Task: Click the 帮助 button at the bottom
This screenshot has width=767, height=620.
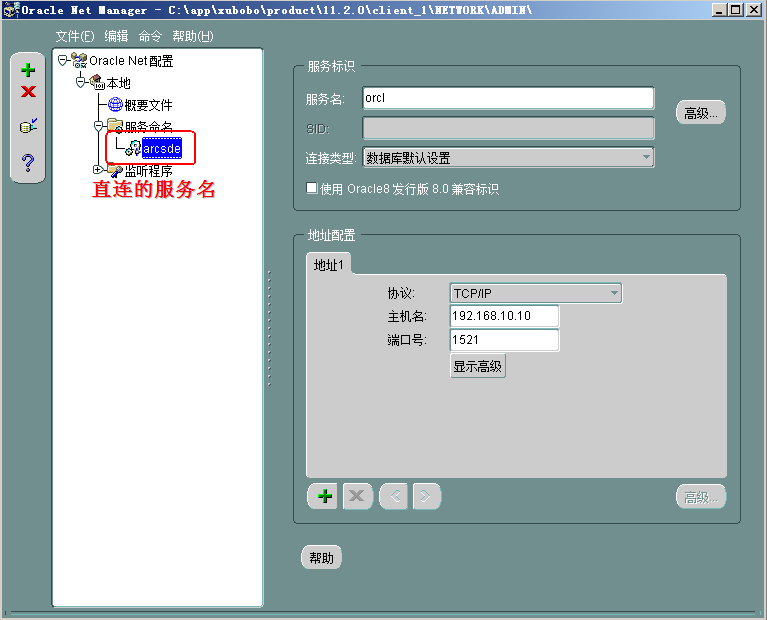Action: (x=321, y=557)
